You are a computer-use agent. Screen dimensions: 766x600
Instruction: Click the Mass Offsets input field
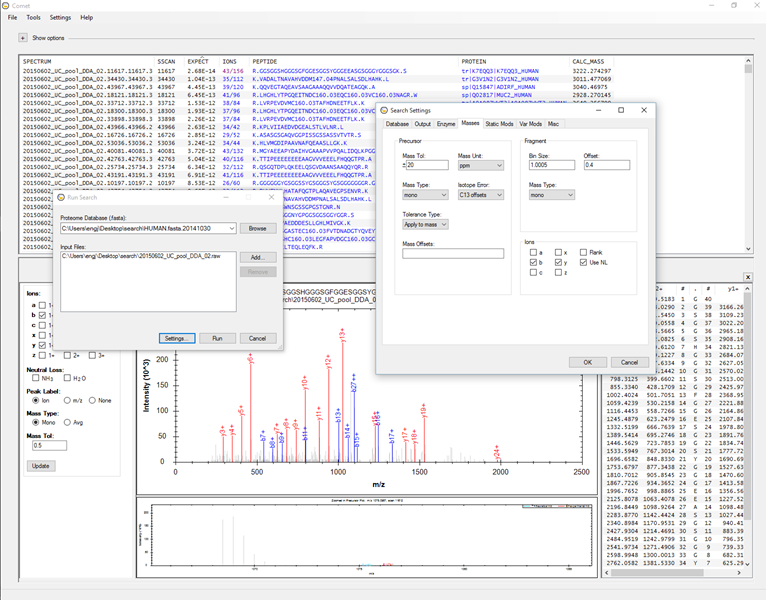pyautogui.click(x=452, y=254)
